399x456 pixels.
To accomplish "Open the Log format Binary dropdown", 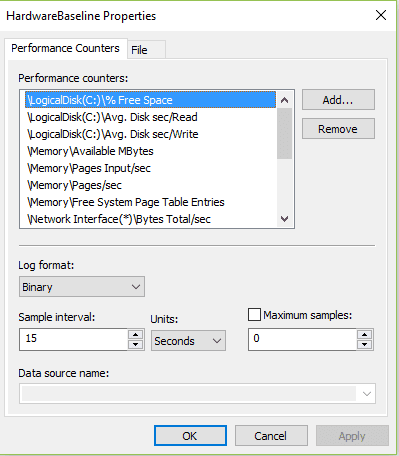I will point(82,287).
